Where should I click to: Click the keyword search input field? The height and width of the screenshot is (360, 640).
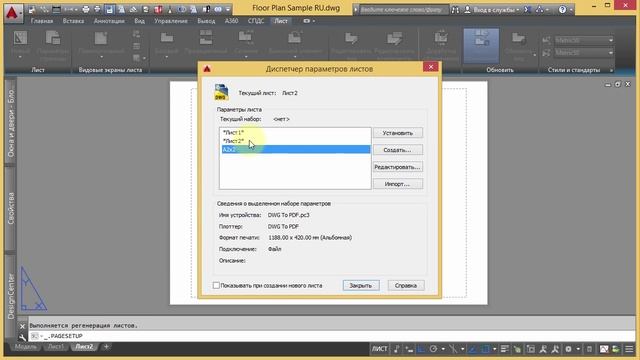(403, 9)
